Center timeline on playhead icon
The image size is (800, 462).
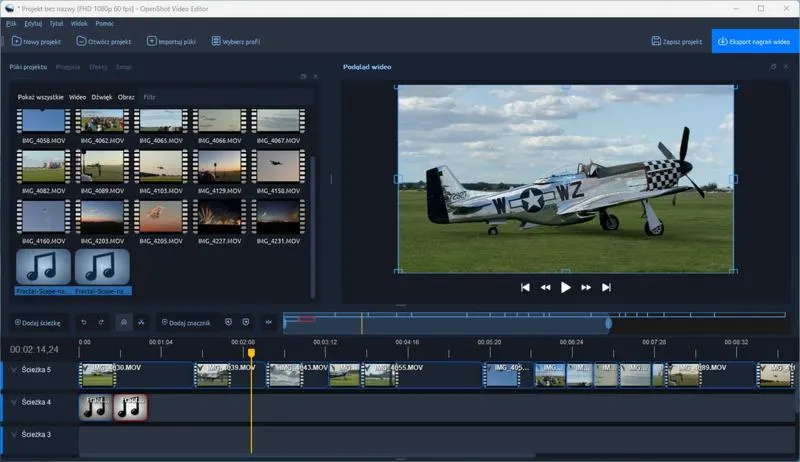pos(268,322)
